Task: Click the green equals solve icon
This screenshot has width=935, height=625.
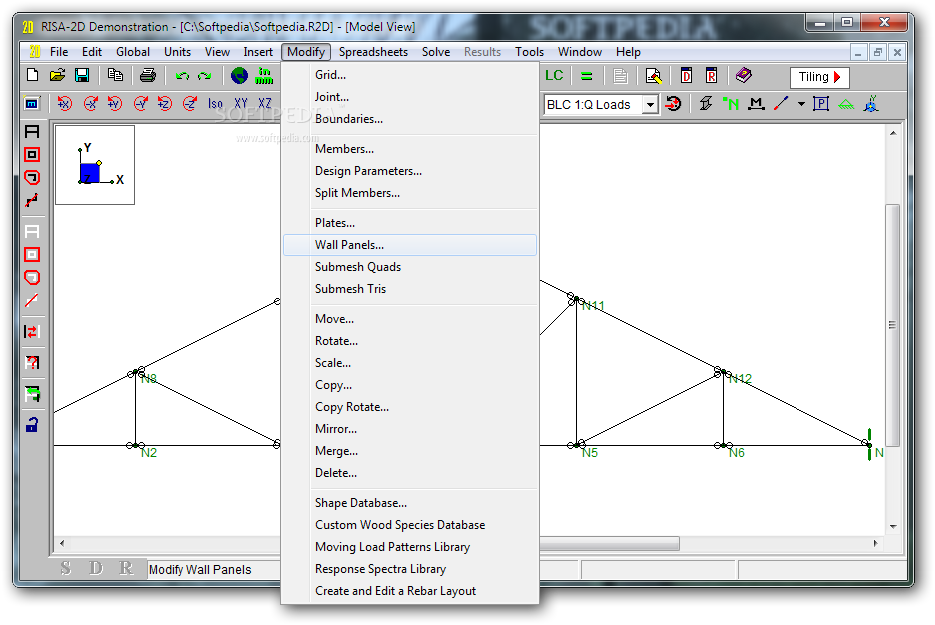Action: [x=587, y=76]
